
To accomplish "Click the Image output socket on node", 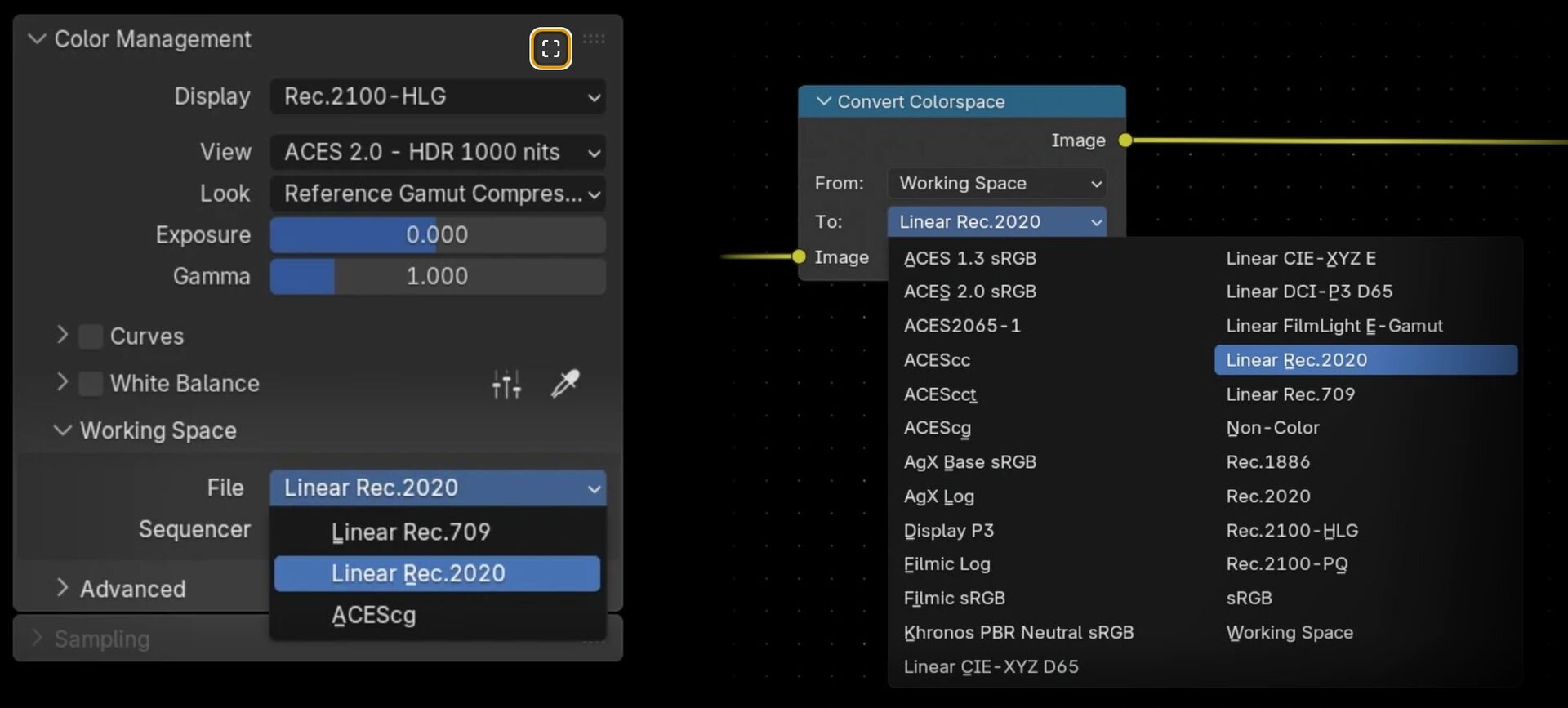I will point(1125,140).
